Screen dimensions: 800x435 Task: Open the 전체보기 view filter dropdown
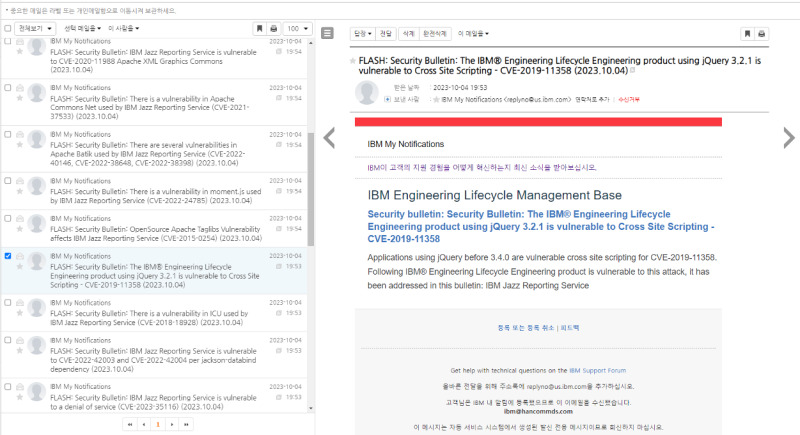[x=35, y=29]
